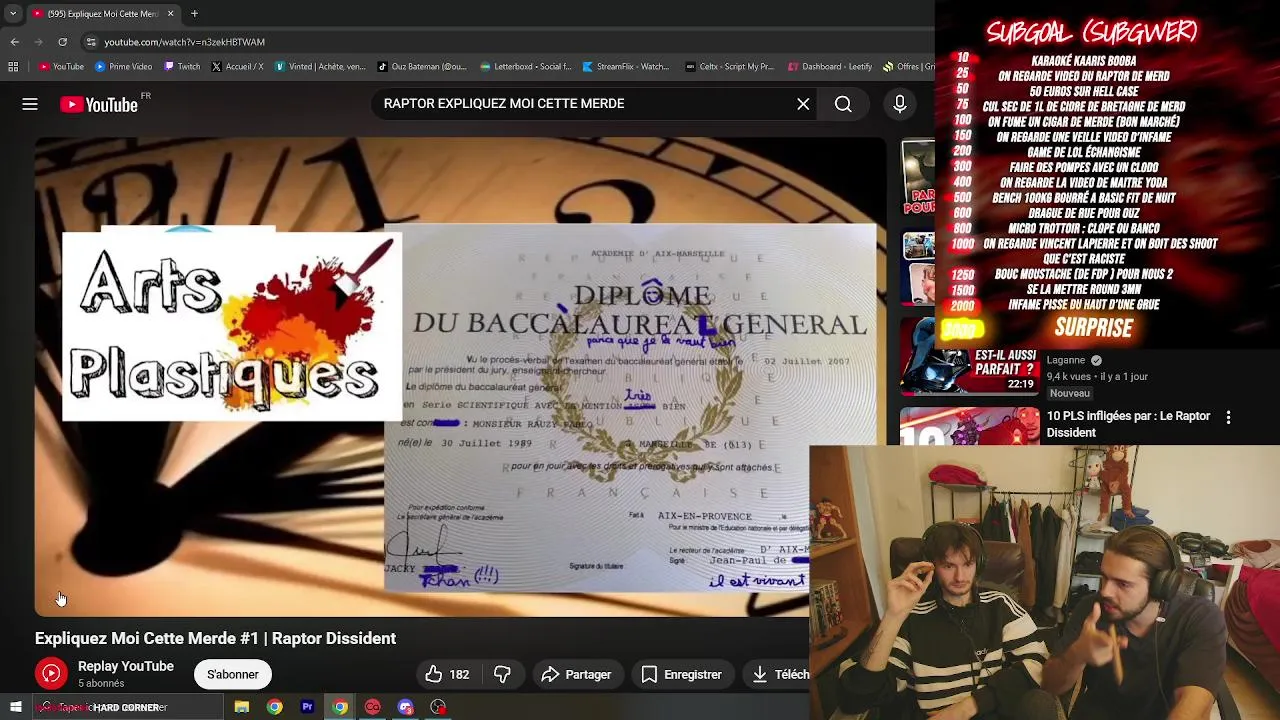Open a new browser tab
The height and width of the screenshot is (720, 1280).
[194, 14]
